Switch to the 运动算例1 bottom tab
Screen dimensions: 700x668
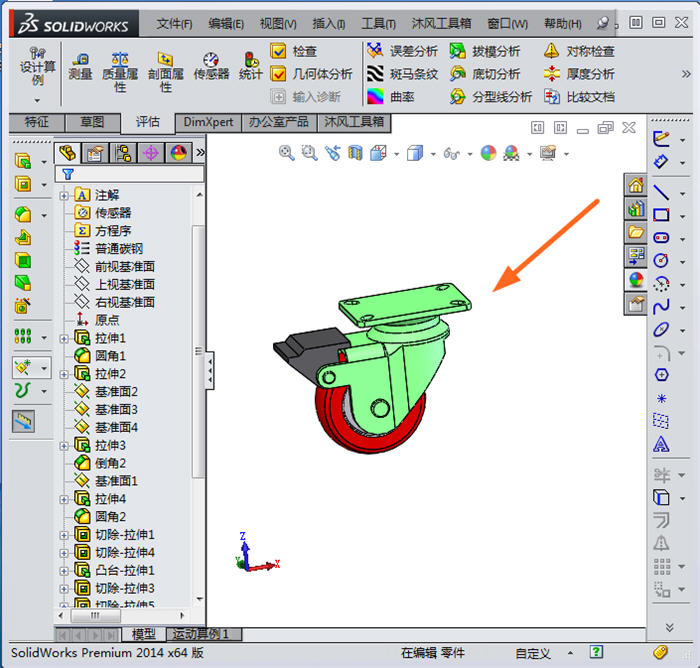click(x=201, y=634)
